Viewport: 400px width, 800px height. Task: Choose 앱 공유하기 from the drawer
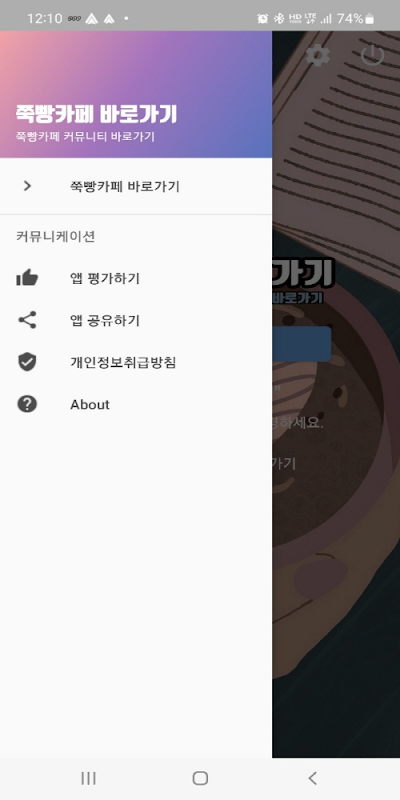pos(136,320)
